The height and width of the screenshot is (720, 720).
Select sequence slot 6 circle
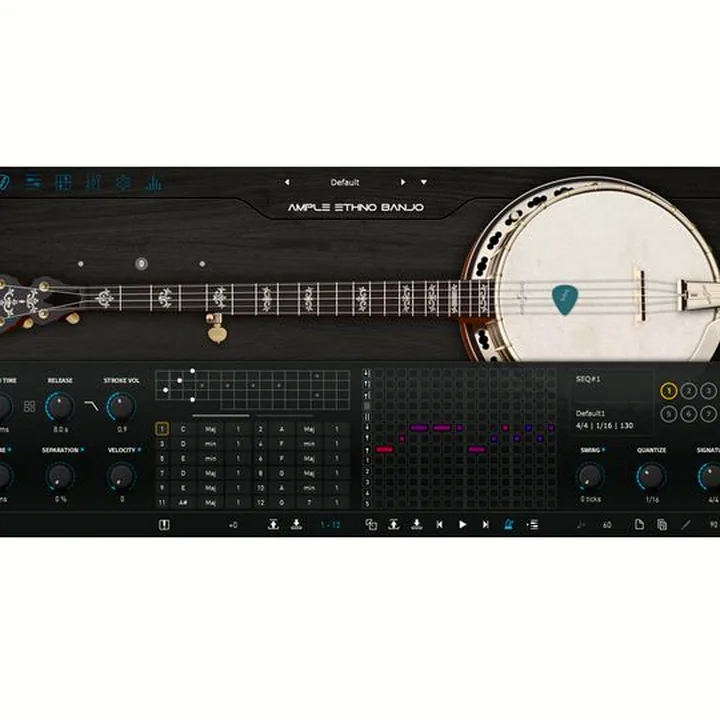[688, 414]
